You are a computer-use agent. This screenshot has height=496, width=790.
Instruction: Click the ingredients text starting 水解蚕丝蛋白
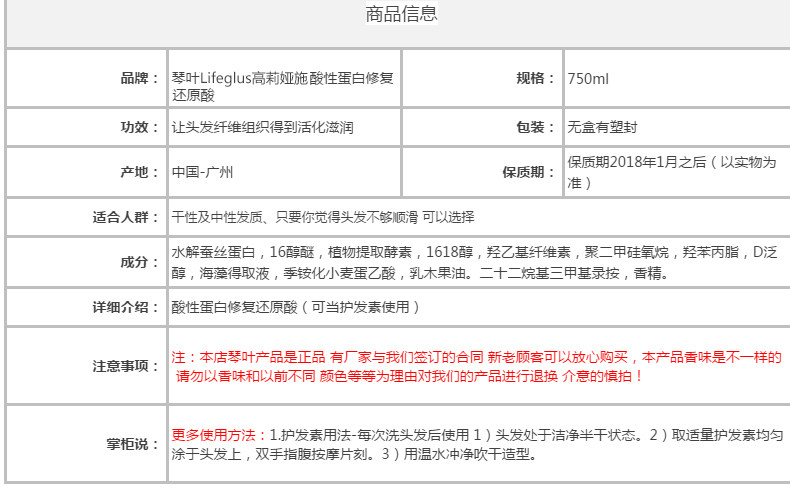[474, 262]
